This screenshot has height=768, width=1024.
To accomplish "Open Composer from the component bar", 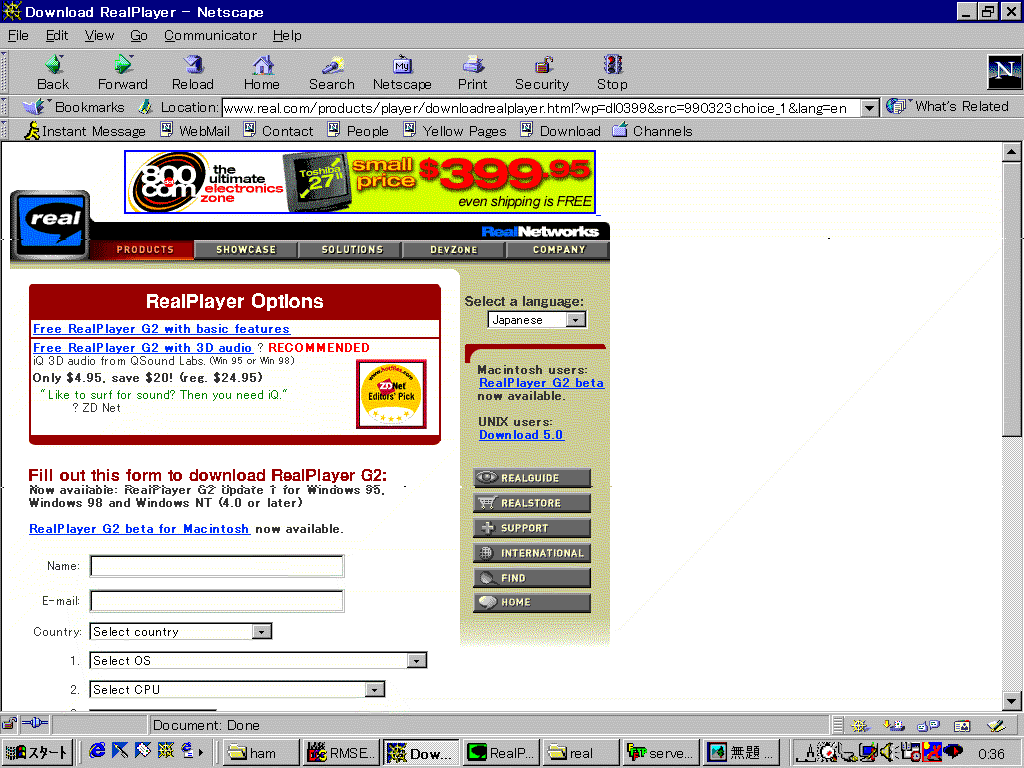I will pos(996,725).
